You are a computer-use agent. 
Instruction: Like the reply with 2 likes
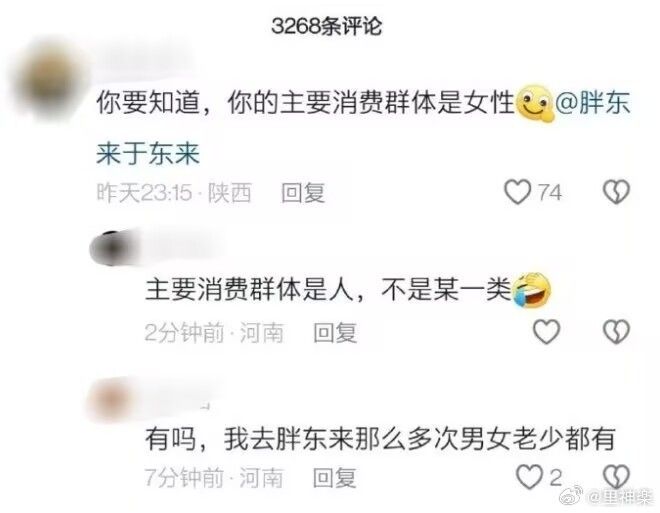(x=529, y=476)
